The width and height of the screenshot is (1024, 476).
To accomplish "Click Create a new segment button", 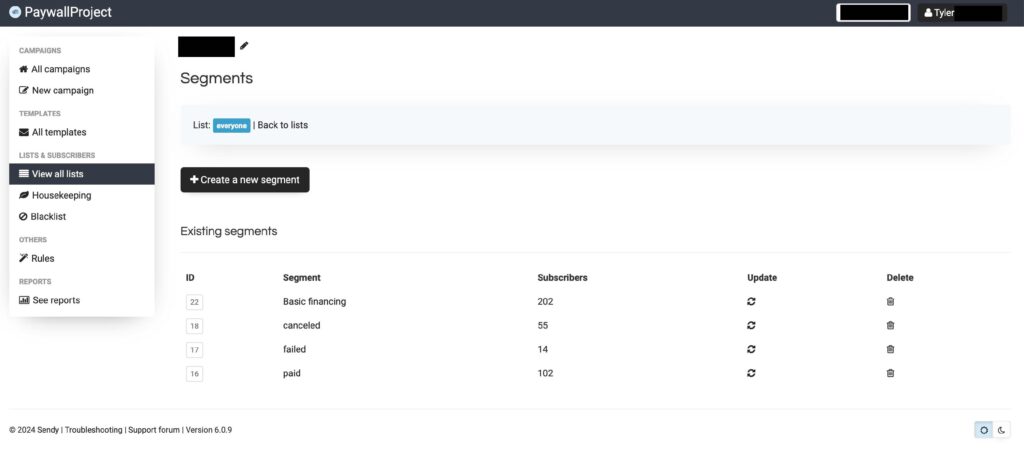I will [245, 180].
